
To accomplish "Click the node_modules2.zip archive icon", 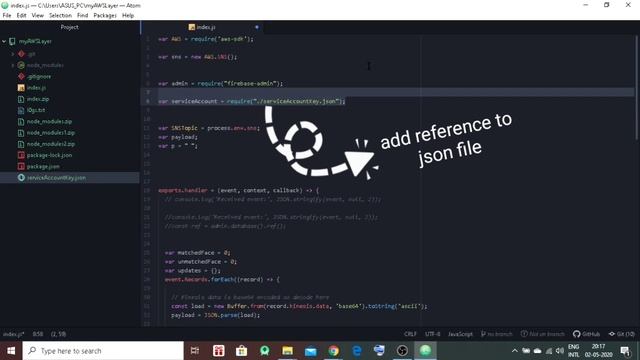I will [21, 144].
